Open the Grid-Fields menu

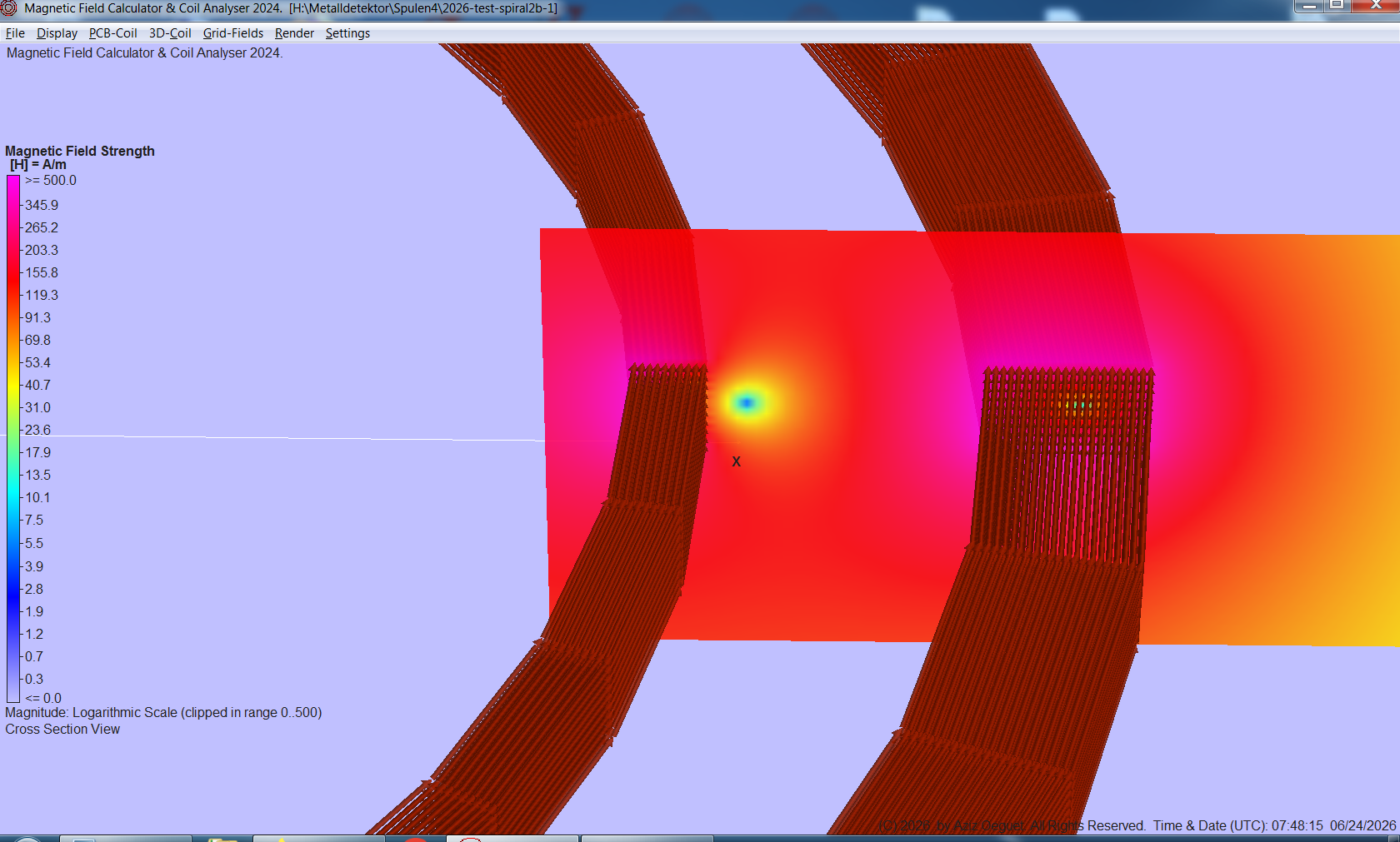click(x=233, y=33)
